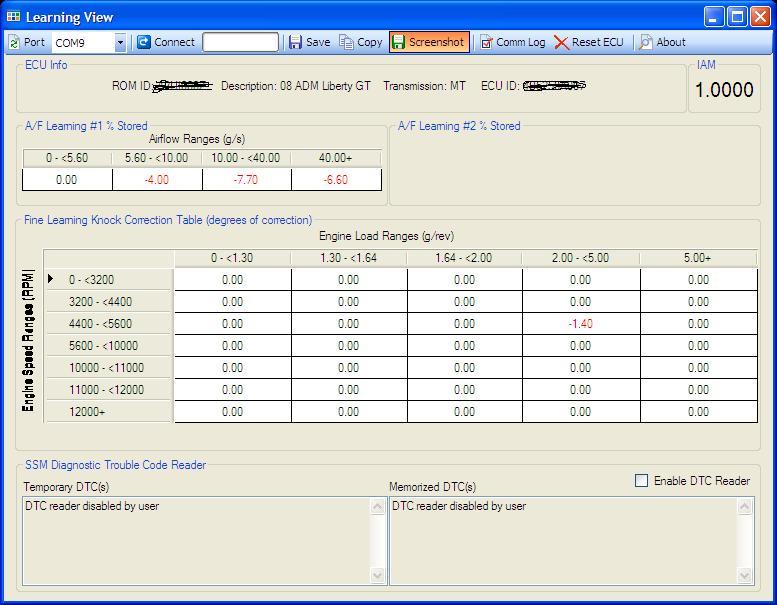This screenshot has width=777, height=605.
Task: Select the 10000 - <11000 RPM row header
Action: 109,368
